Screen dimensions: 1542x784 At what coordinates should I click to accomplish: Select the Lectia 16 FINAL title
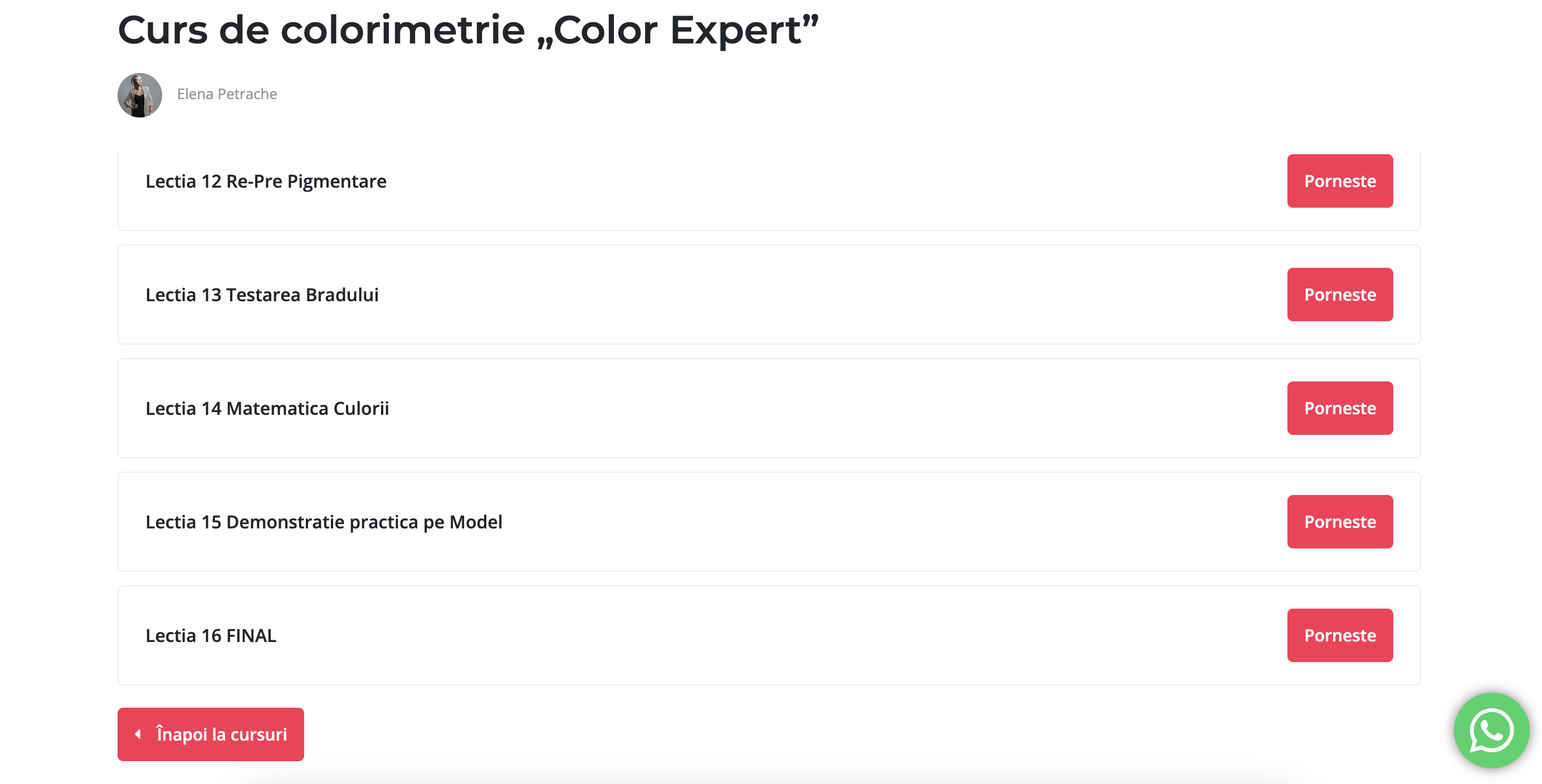pos(211,636)
